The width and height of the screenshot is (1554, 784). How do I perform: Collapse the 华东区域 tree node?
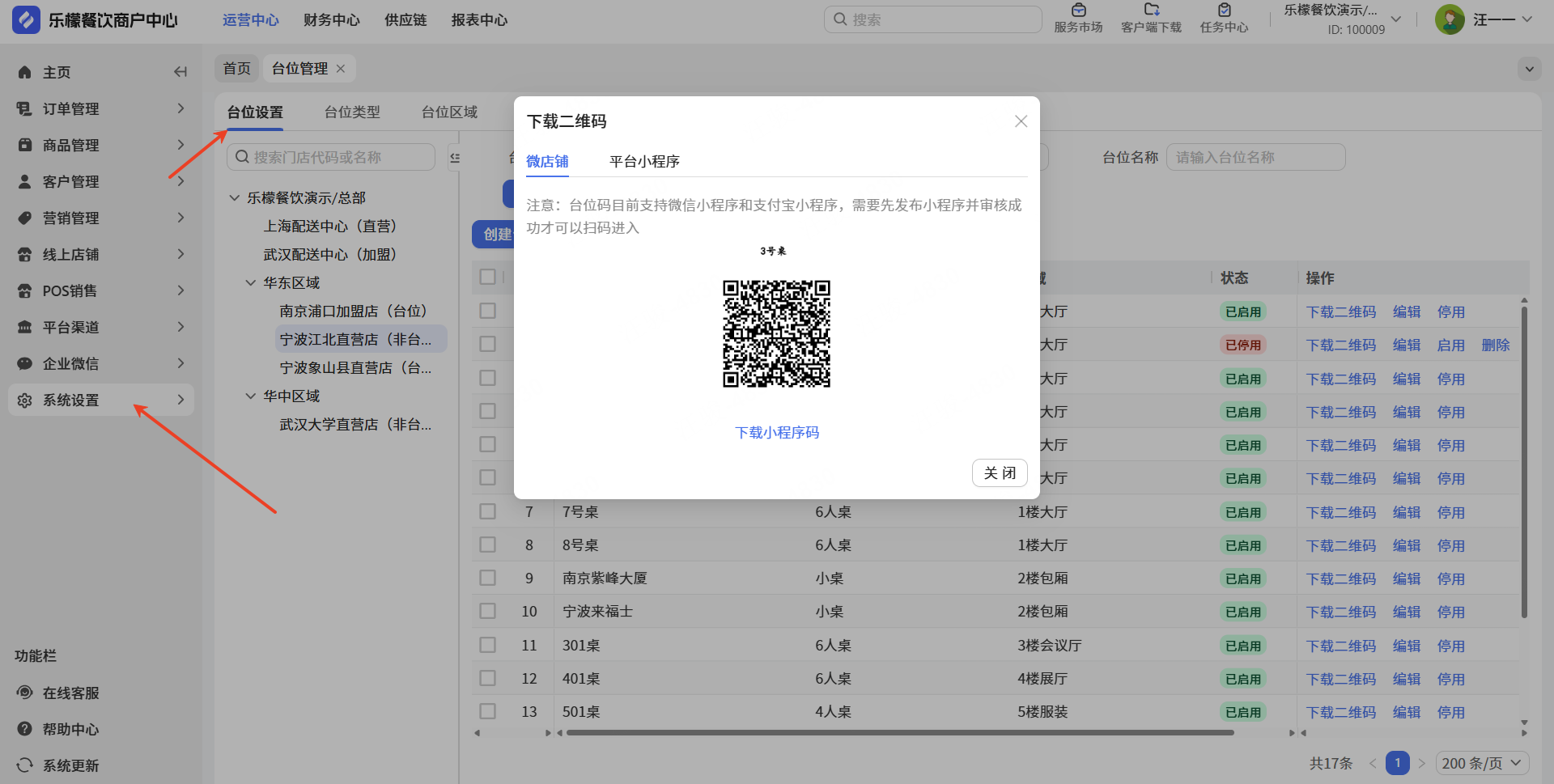click(251, 282)
